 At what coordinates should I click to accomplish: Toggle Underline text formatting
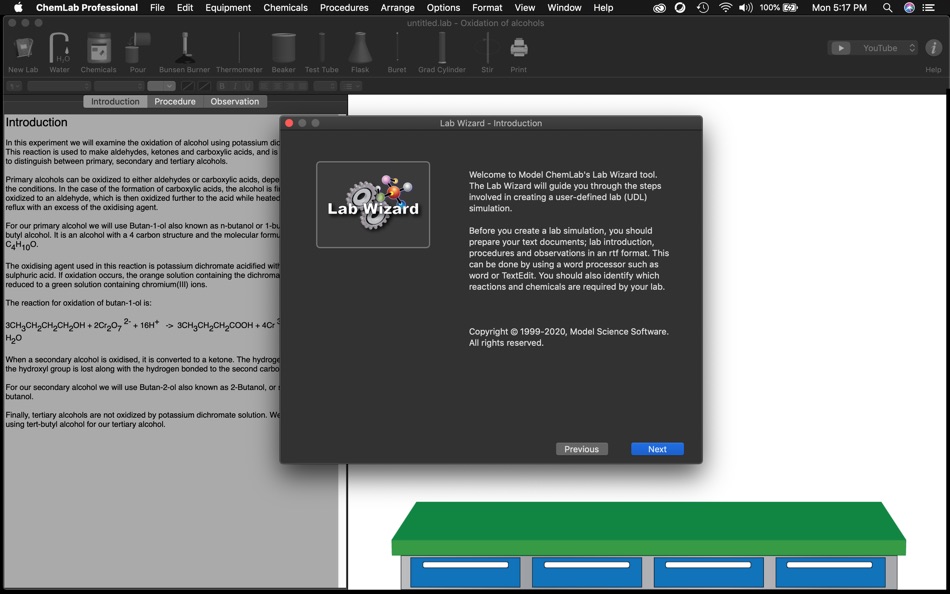point(248,86)
